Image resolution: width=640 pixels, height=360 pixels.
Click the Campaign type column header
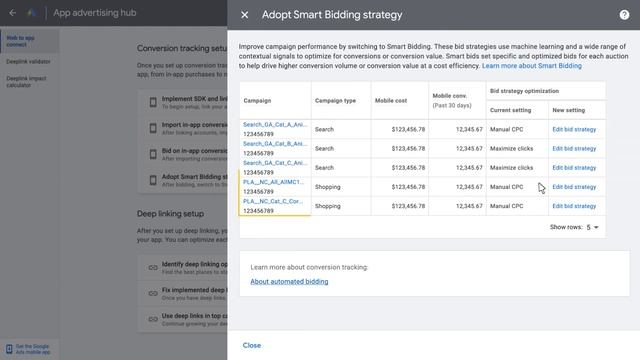click(x=335, y=100)
